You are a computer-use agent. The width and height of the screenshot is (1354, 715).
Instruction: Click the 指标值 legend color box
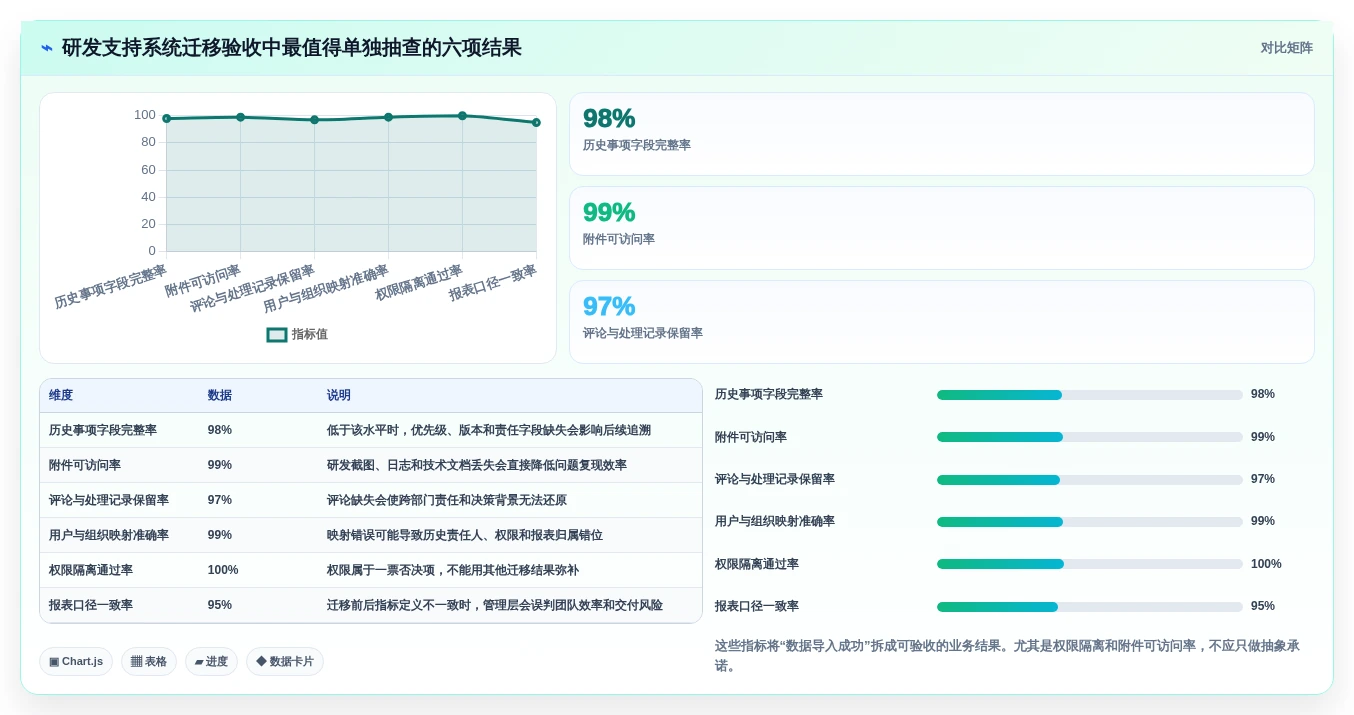tap(277, 335)
